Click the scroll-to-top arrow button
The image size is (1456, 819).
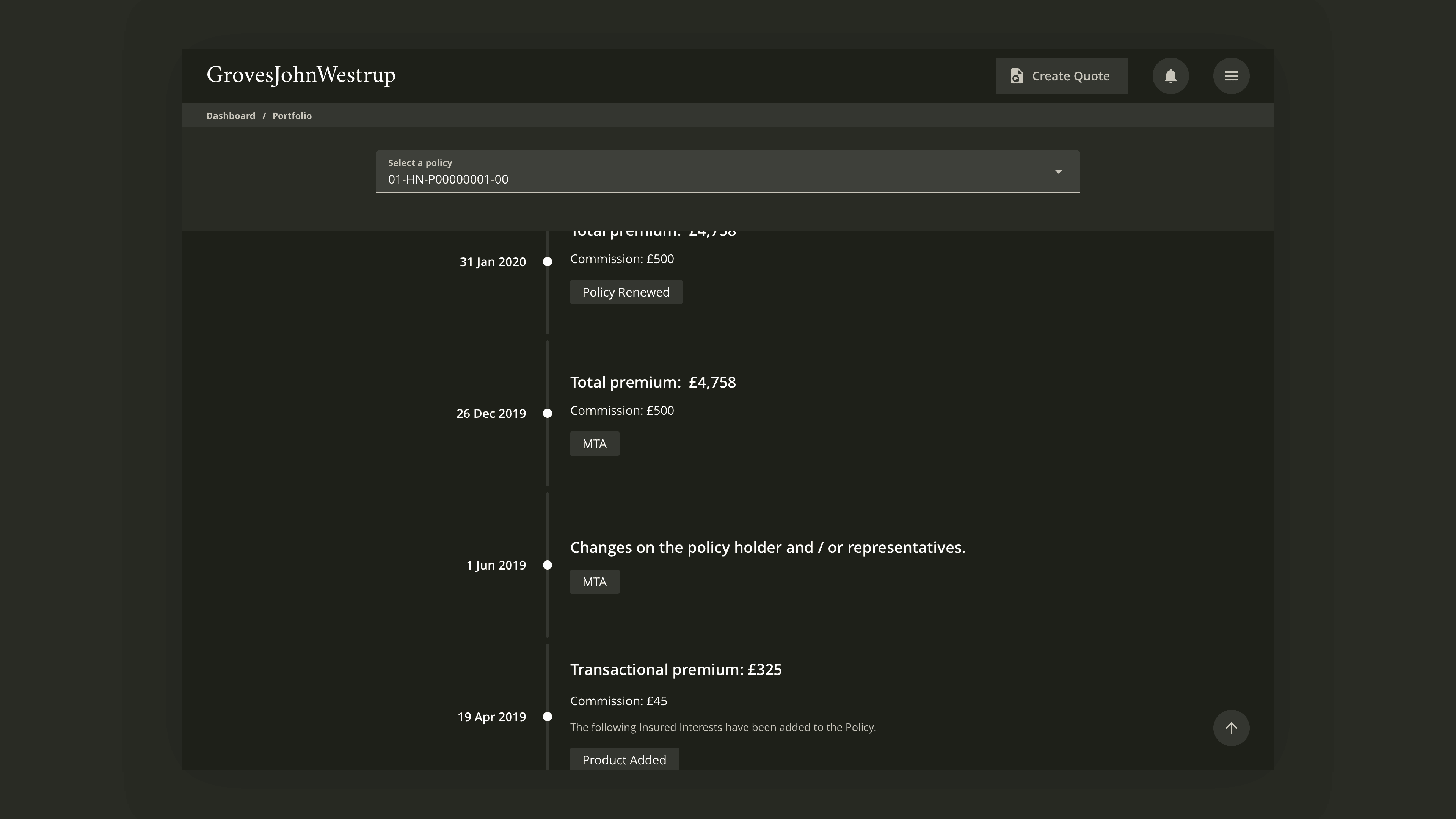1231,728
